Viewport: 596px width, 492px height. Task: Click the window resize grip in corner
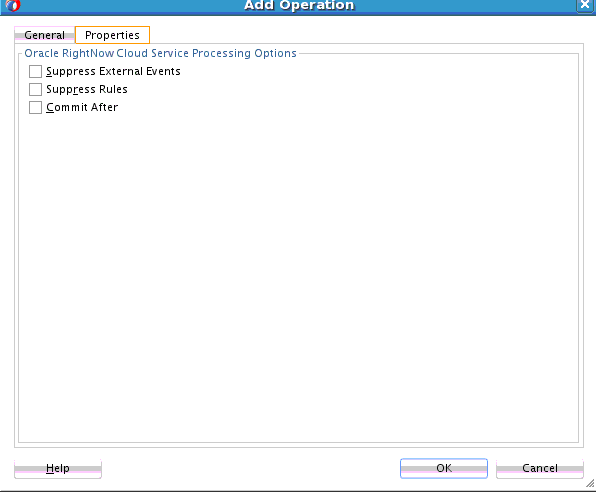pos(590,483)
